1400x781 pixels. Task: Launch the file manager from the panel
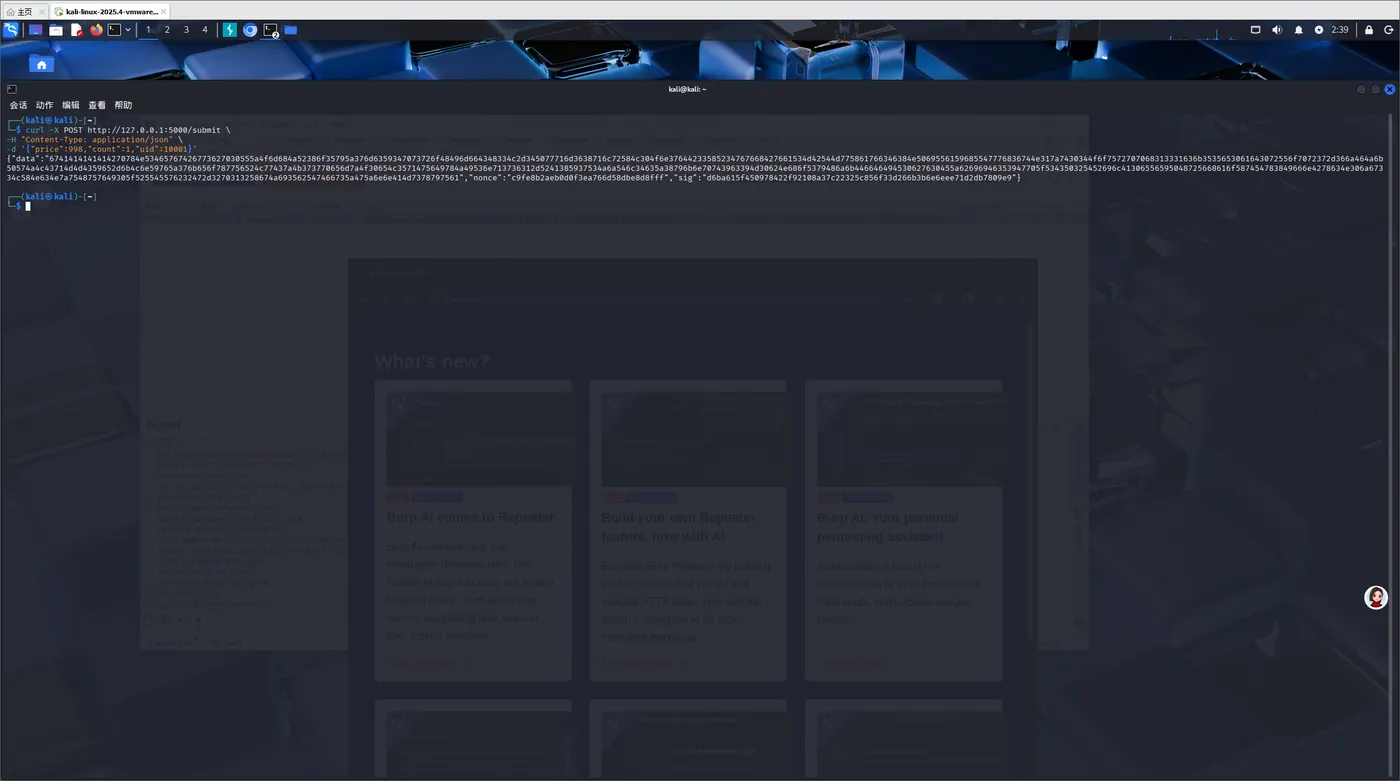coord(56,30)
